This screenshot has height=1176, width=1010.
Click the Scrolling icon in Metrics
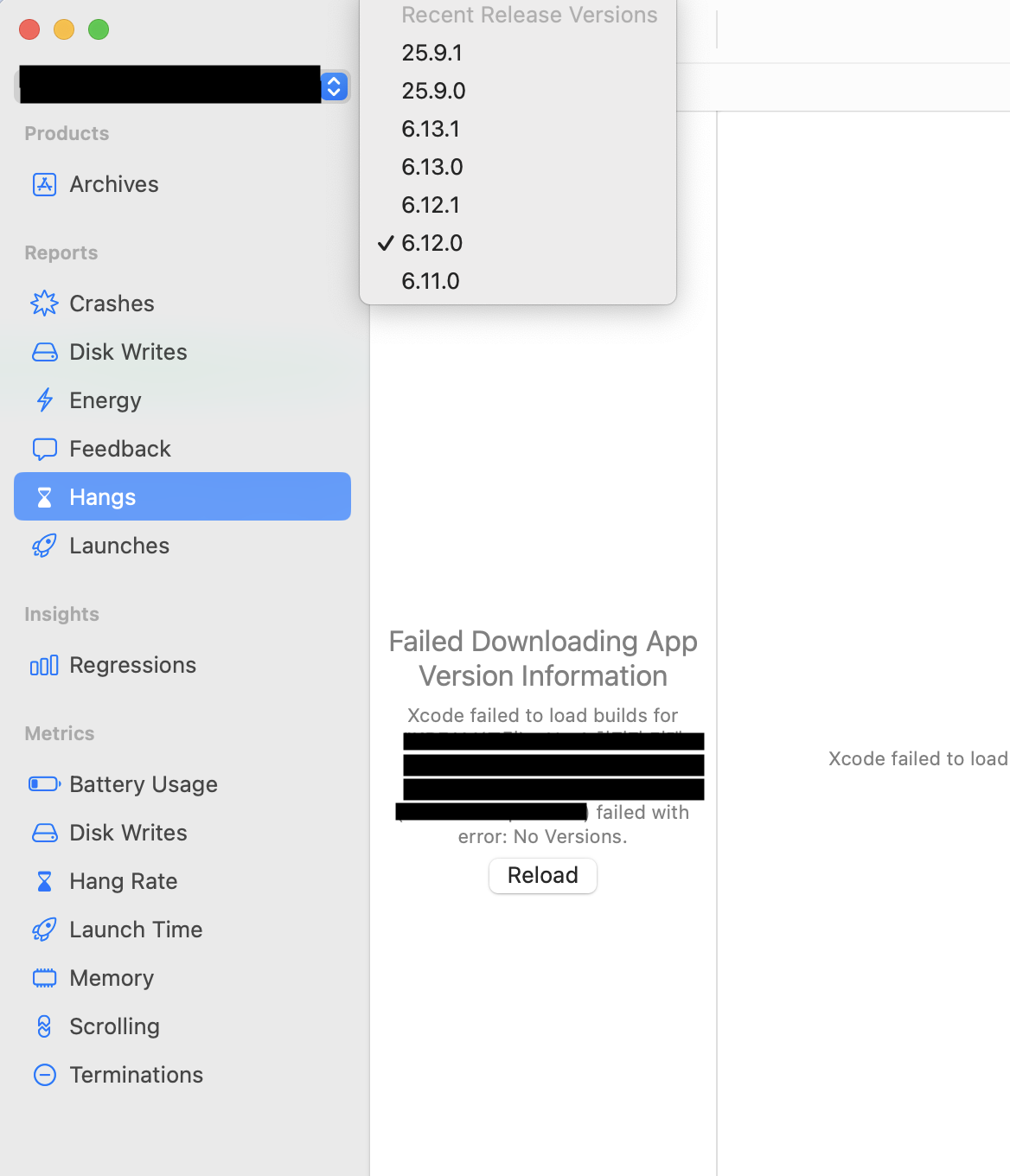(44, 1026)
